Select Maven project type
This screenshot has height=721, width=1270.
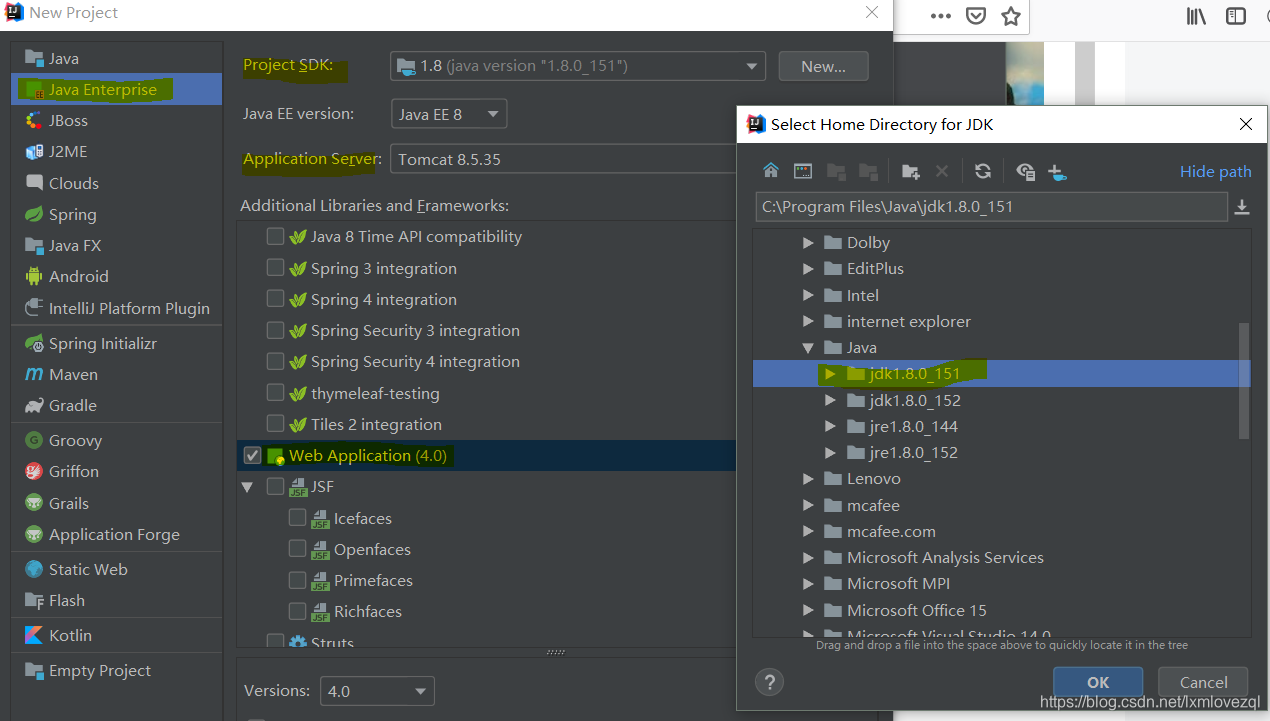click(x=117, y=374)
